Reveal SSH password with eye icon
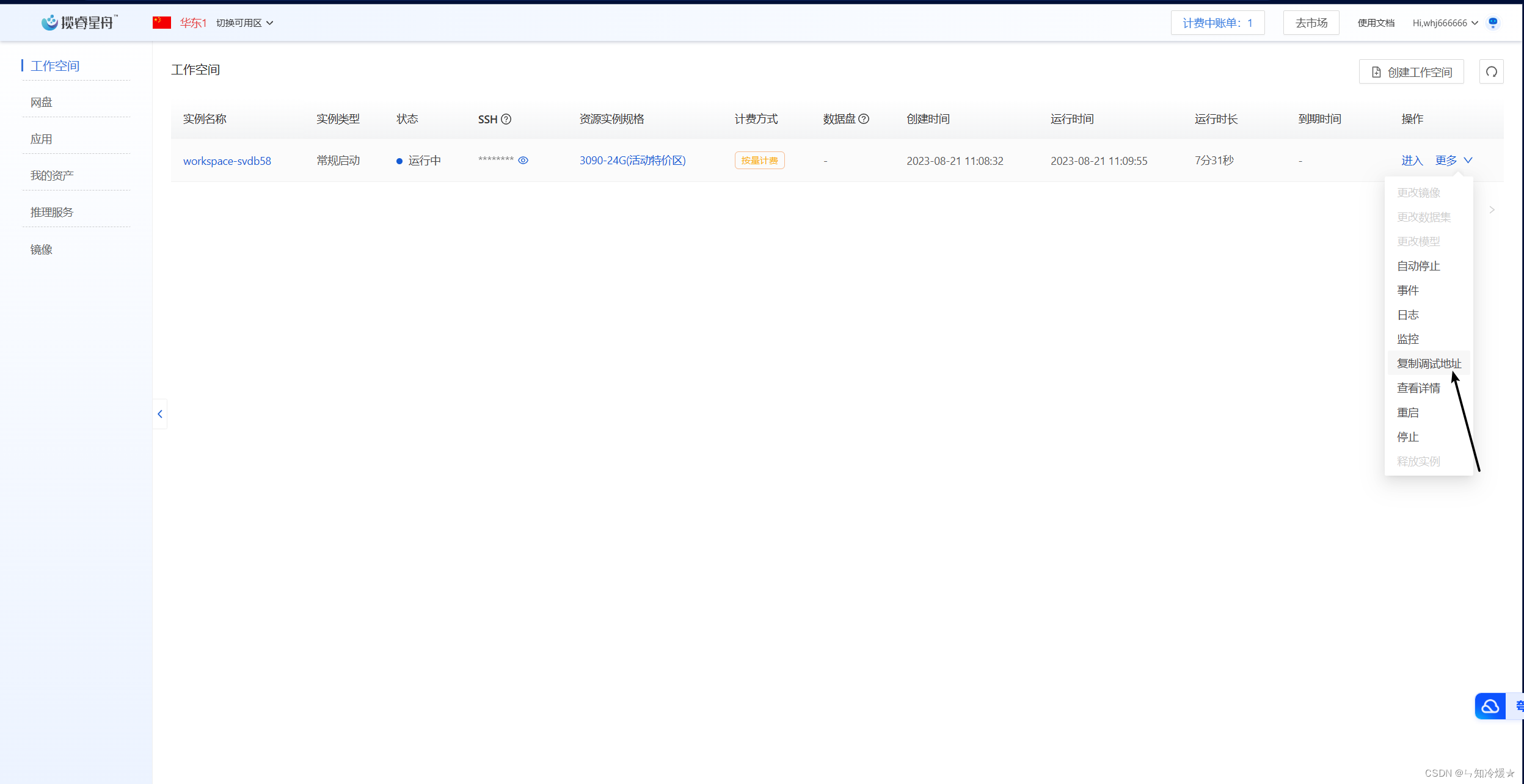 [x=523, y=161]
